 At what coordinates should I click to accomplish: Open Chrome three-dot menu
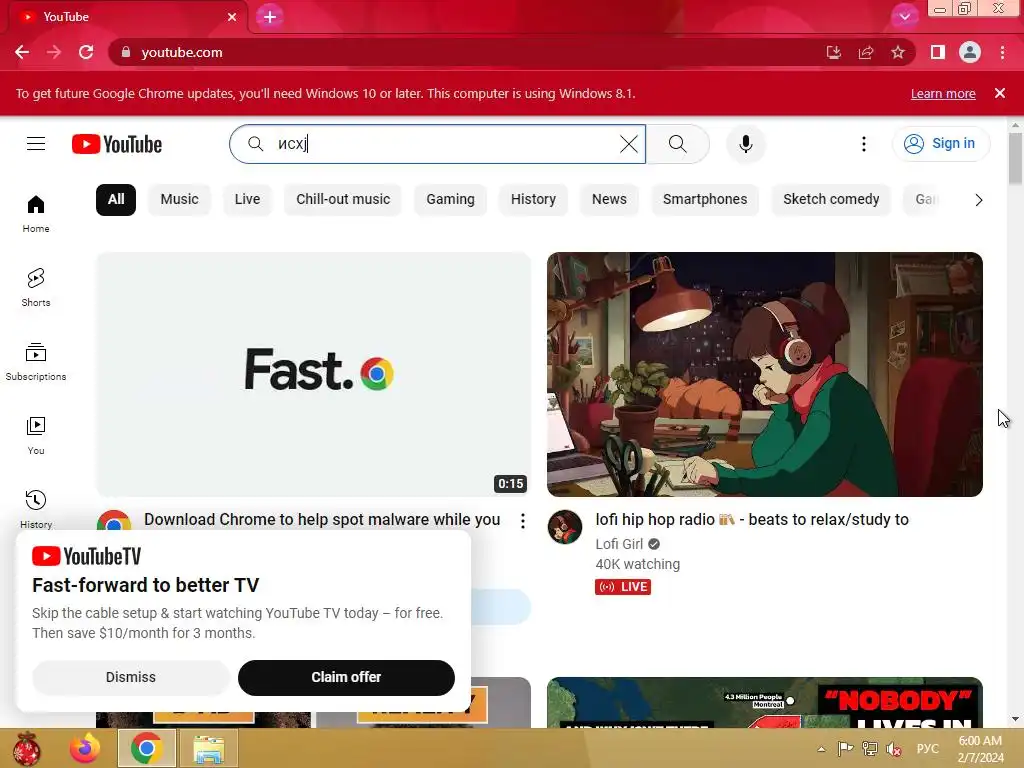[1002, 52]
